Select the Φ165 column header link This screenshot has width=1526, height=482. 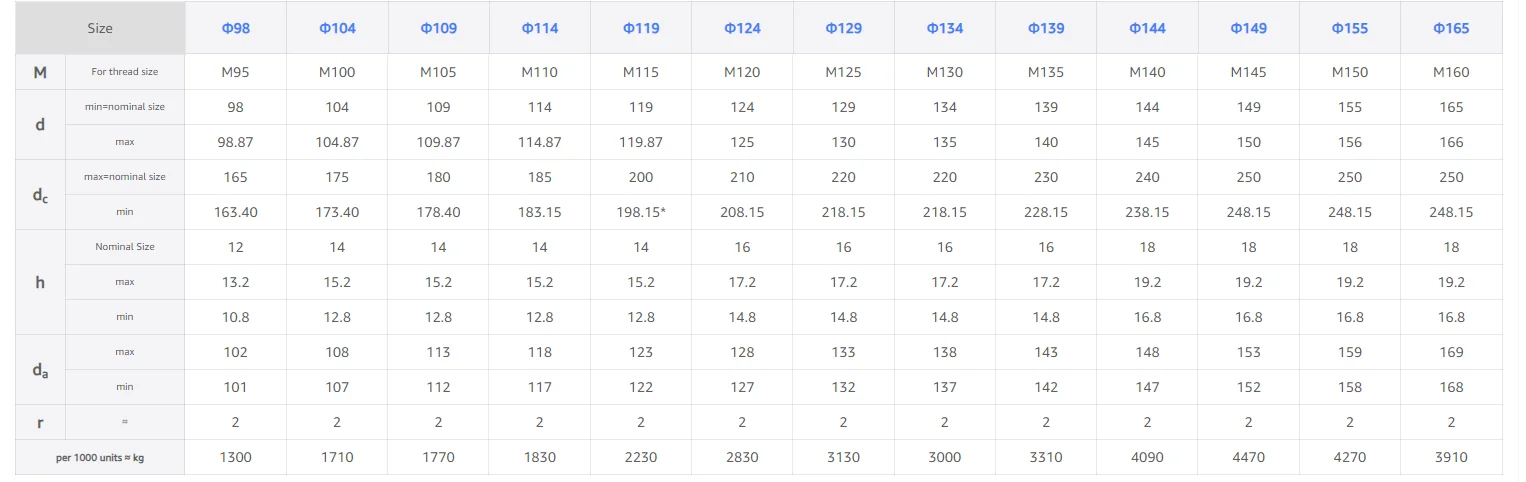tap(1451, 28)
